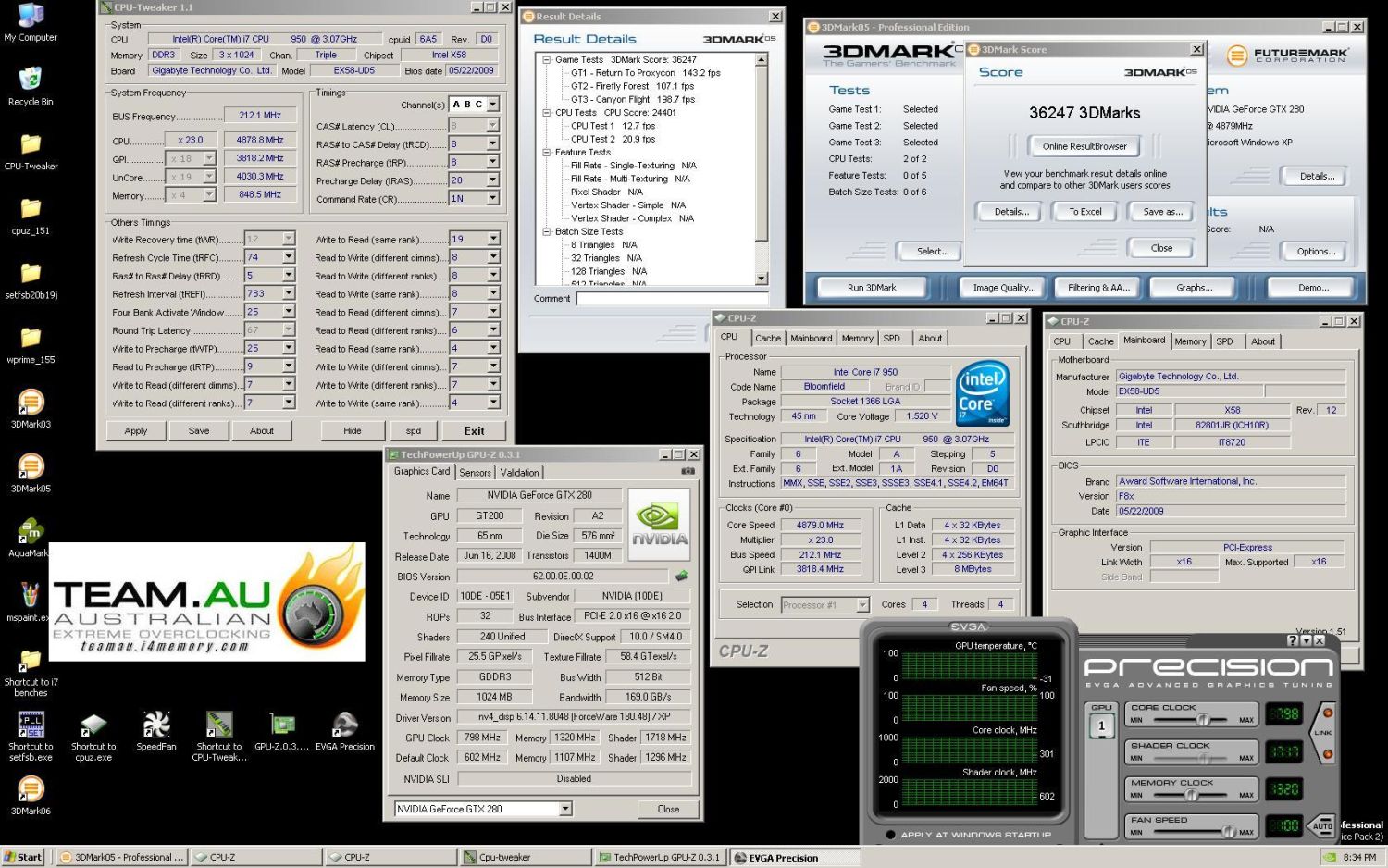Switch to Memory tab in left CPU-Z

[857, 339]
